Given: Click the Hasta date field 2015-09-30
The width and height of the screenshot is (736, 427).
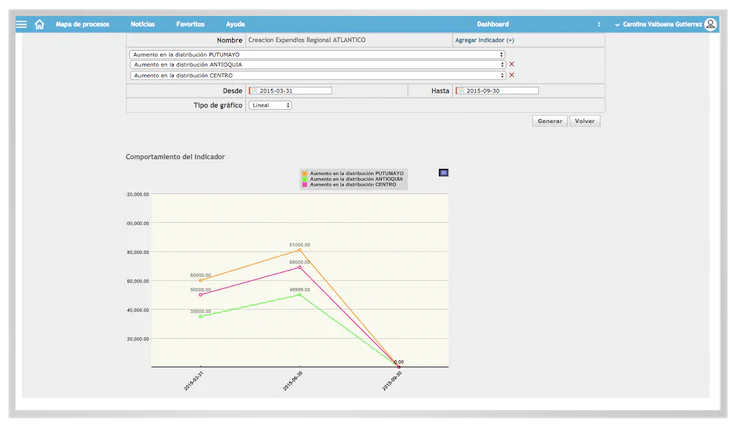Looking at the screenshot, I should click(x=497, y=91).
